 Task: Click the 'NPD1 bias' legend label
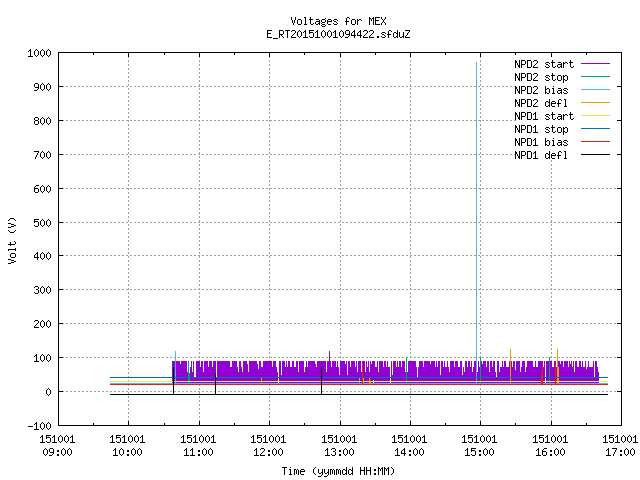541,142
